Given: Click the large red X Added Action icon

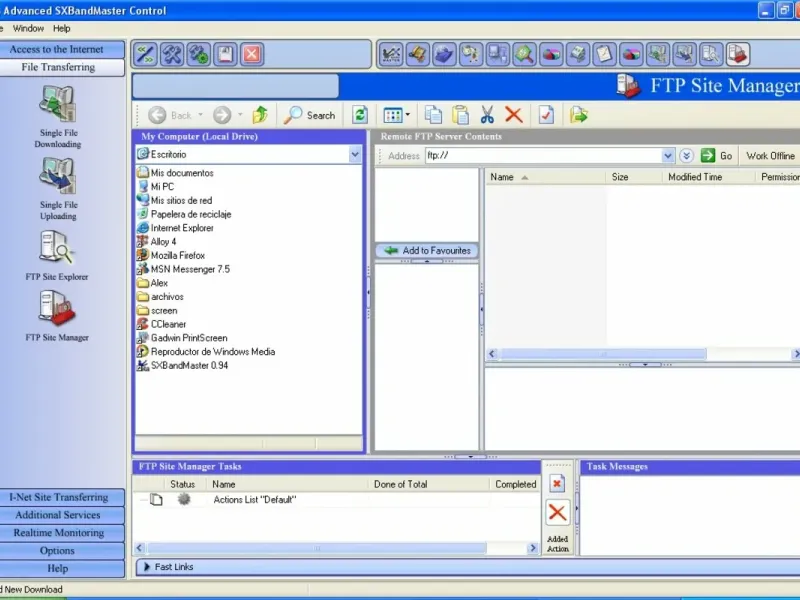Looking at the screenshot, I should pyautogui.click(x=557, y=512).
